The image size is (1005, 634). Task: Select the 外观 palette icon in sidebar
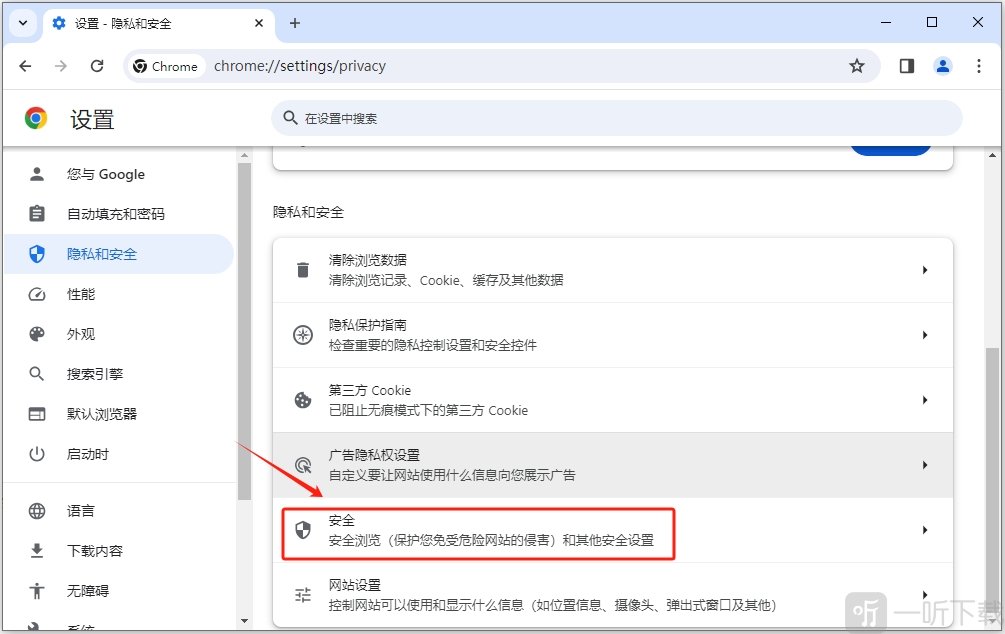pyautogui.click(x=37, y=334)
